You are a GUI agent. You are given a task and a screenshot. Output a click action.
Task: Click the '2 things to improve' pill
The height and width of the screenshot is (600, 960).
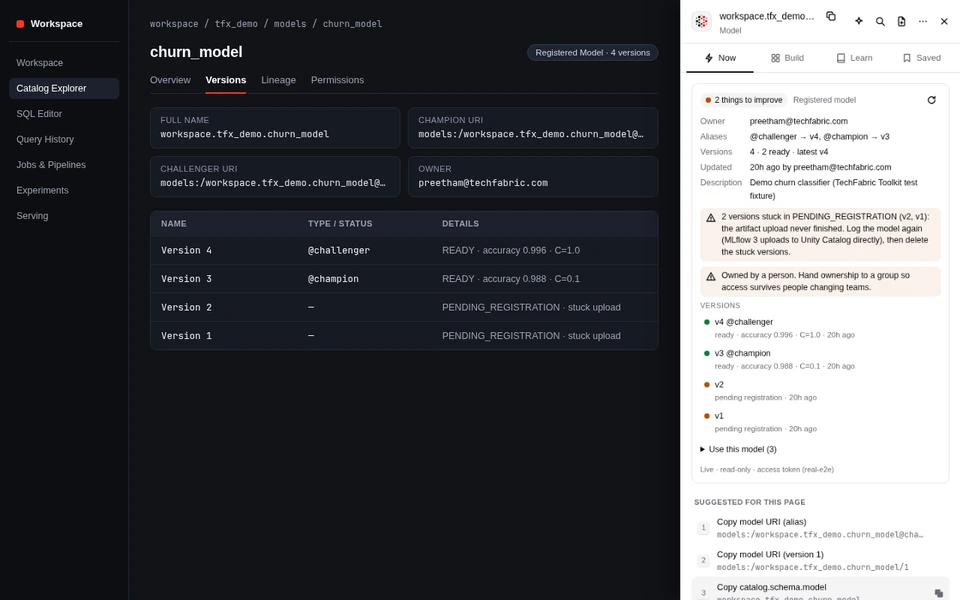(743, 100)
